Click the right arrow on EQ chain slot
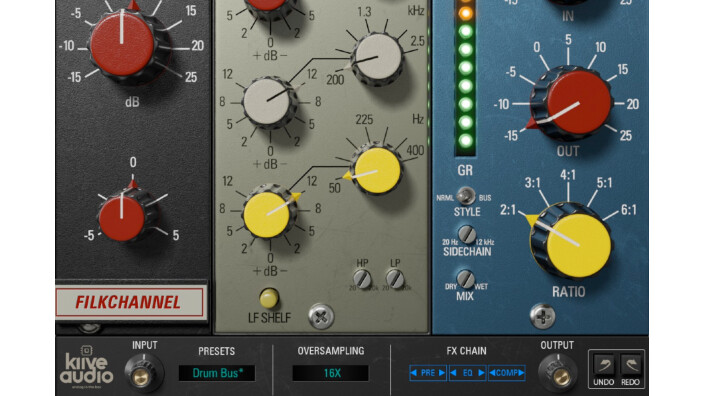Viewport: 704px width, 396px height. (481, 373)
